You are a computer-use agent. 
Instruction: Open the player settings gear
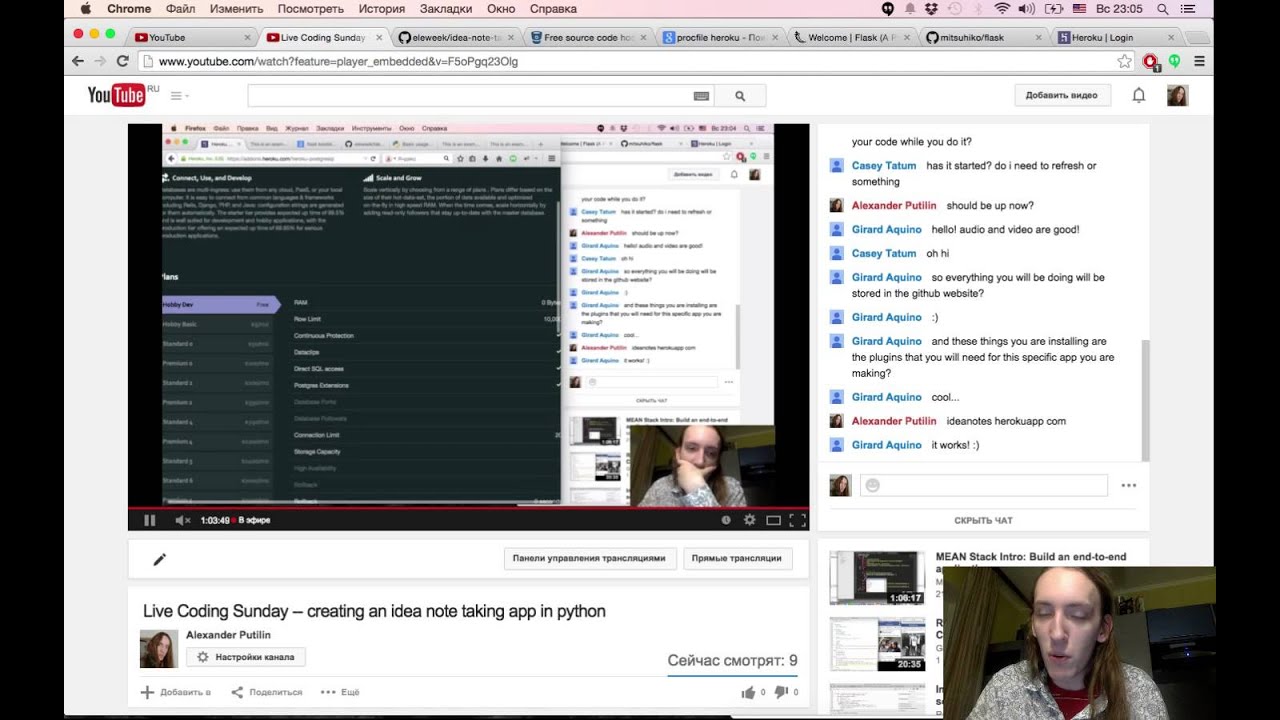coord(749,520)
